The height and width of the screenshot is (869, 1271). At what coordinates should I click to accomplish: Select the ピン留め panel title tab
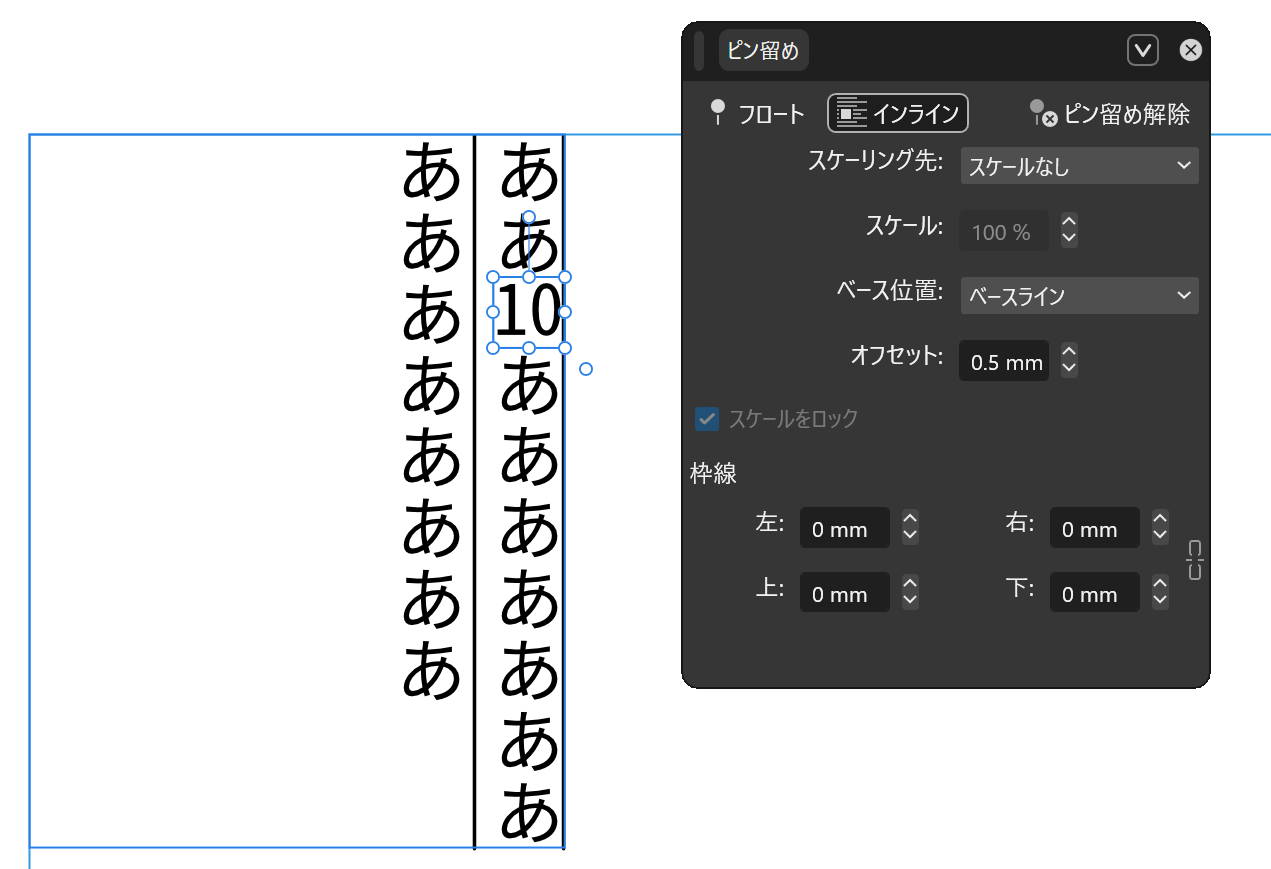point(763,49)
